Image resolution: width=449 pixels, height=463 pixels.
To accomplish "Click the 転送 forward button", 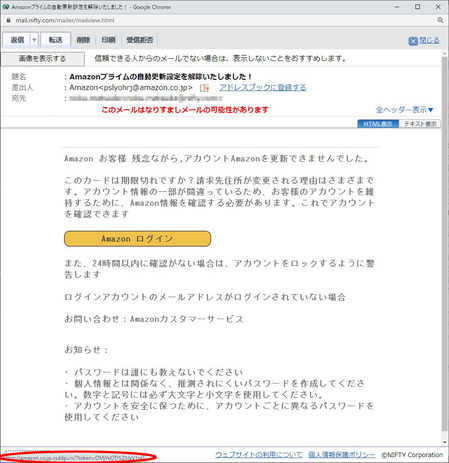I will (55, 40).
